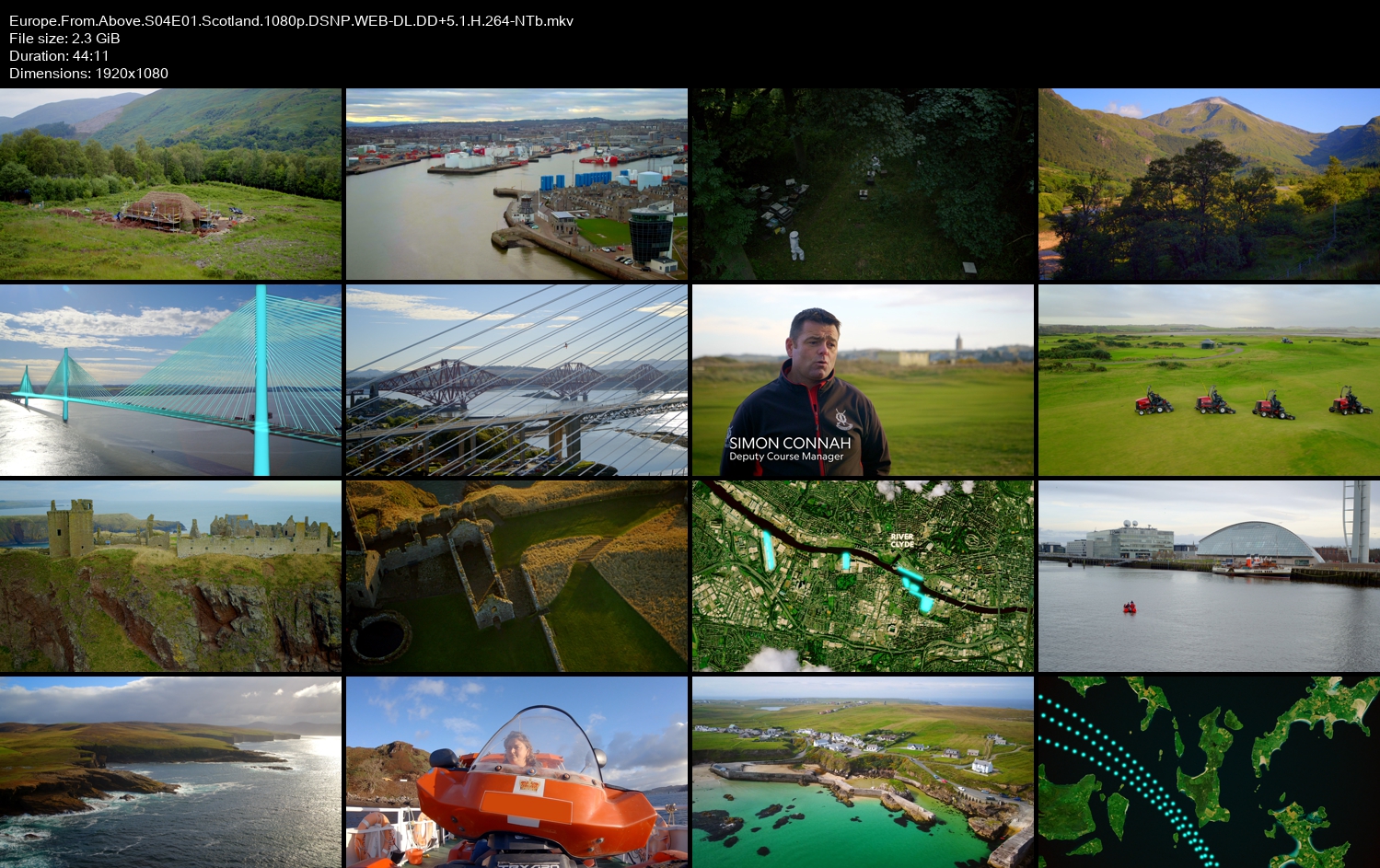Select the red Forth Bridge through cables thumbnail
Viewport: 1380px width, 868px height.
(x=516, y=380)
